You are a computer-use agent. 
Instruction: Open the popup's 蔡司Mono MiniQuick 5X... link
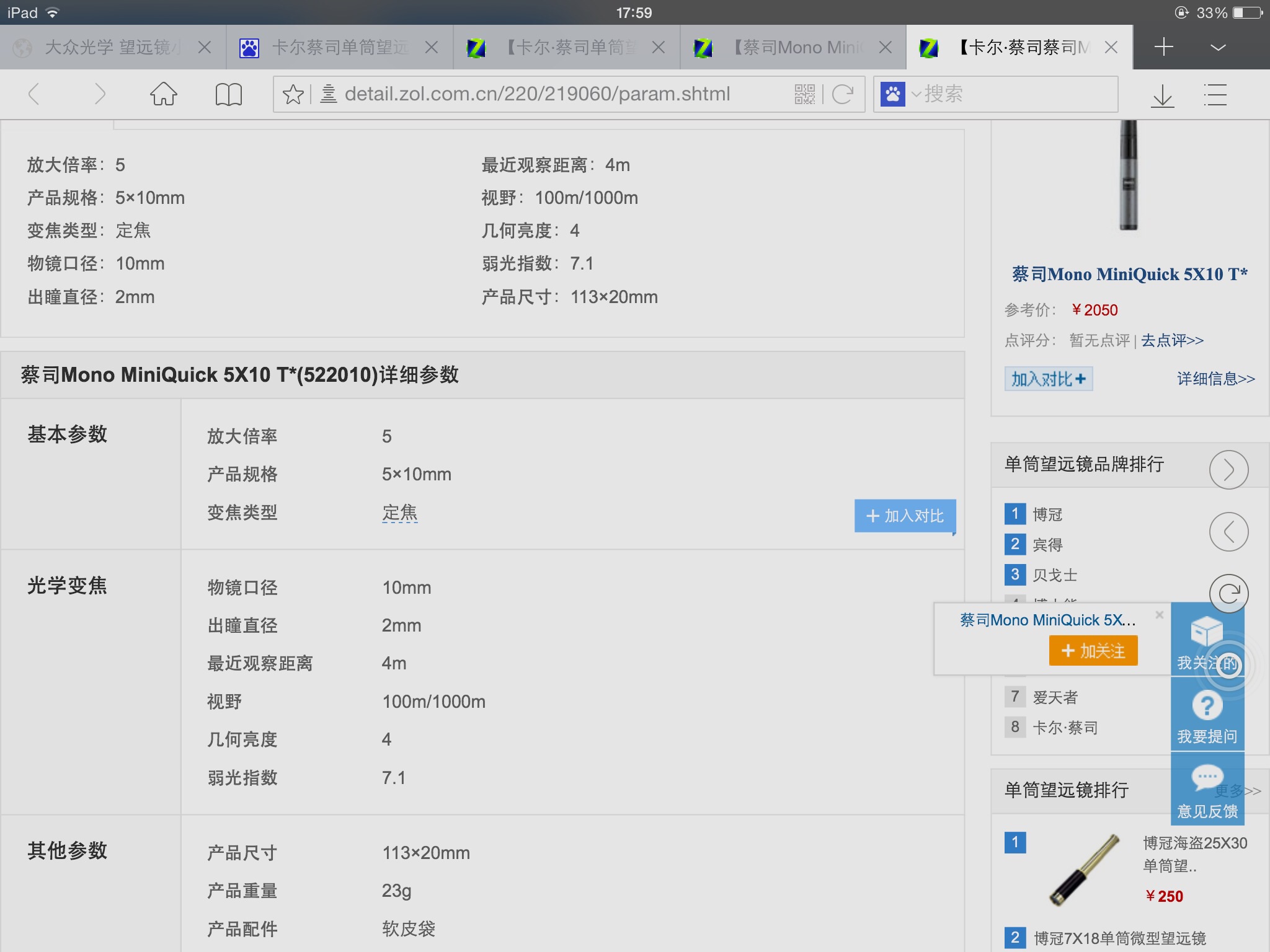click(x=1048, y=620)
